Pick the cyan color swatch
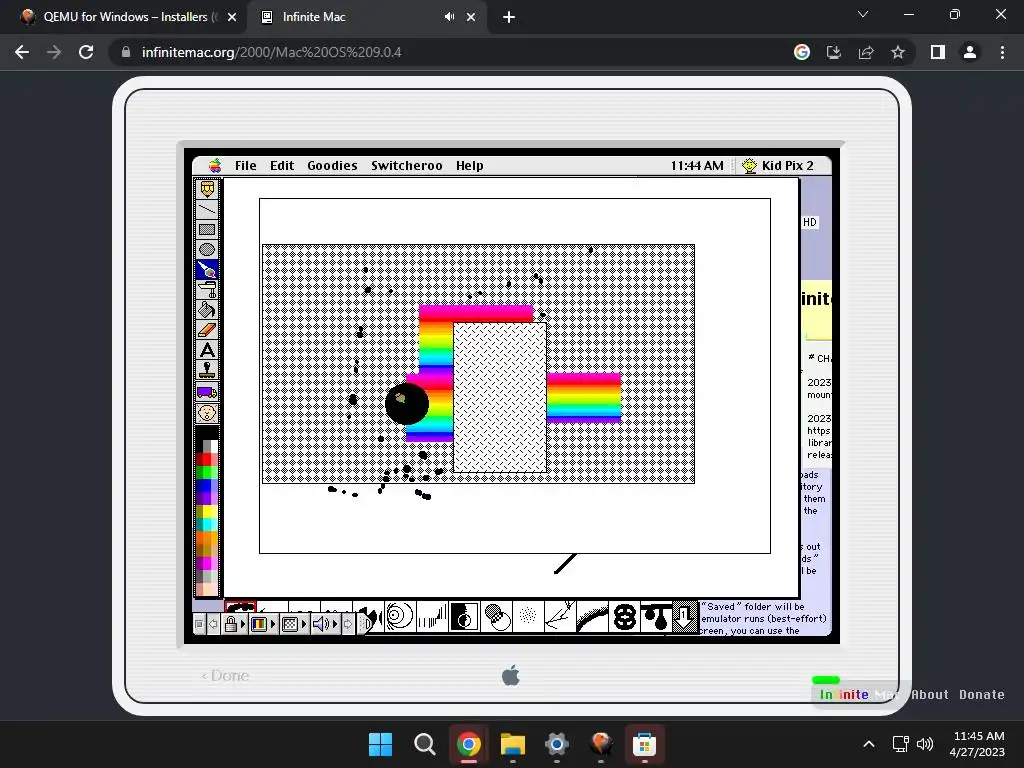This screenshot has width=1024, height=768. [x=207, y=524]
